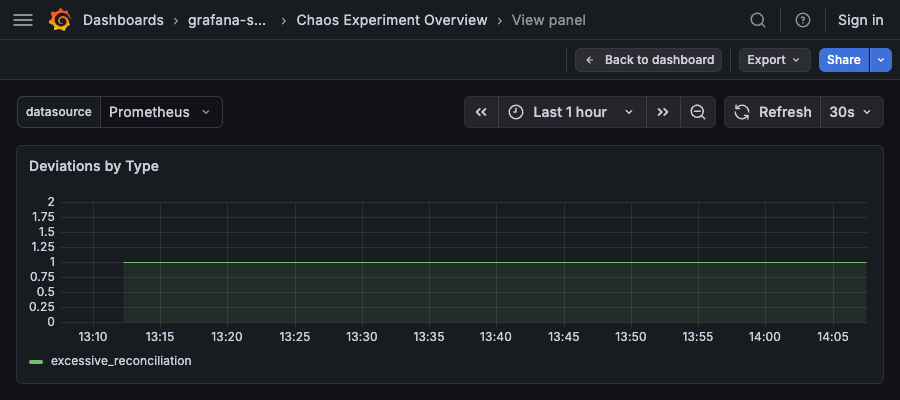Open the 30s auto-refresh interval dropdown
This screenshot has width=900, height=400.
(x=852, y=112)
